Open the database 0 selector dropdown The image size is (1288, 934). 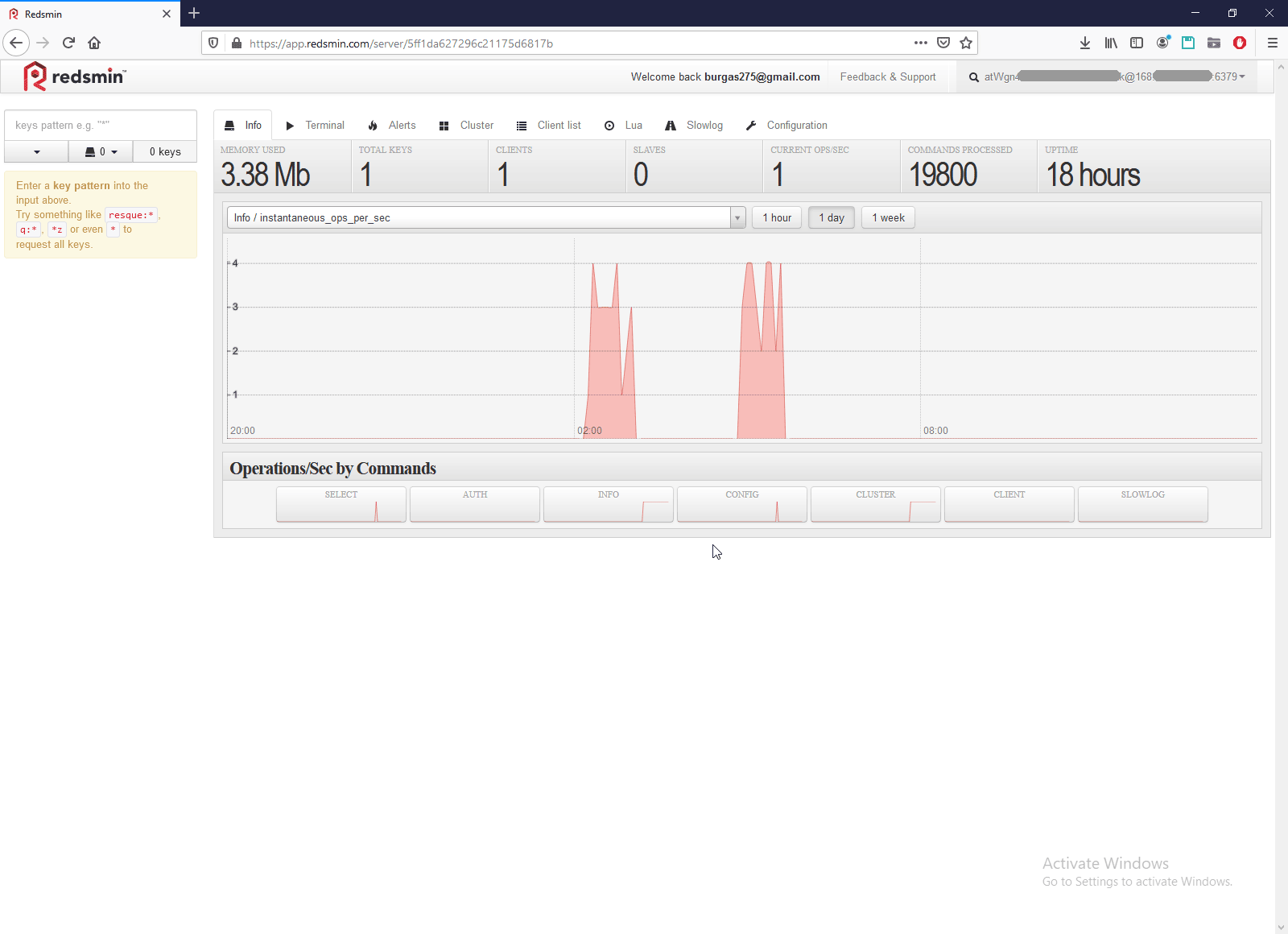(101, 151)
